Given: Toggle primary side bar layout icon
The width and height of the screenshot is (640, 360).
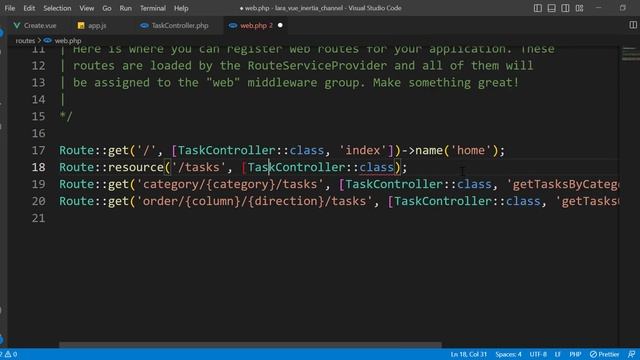Looking at the screenshot, I should (x=538, y=8).
